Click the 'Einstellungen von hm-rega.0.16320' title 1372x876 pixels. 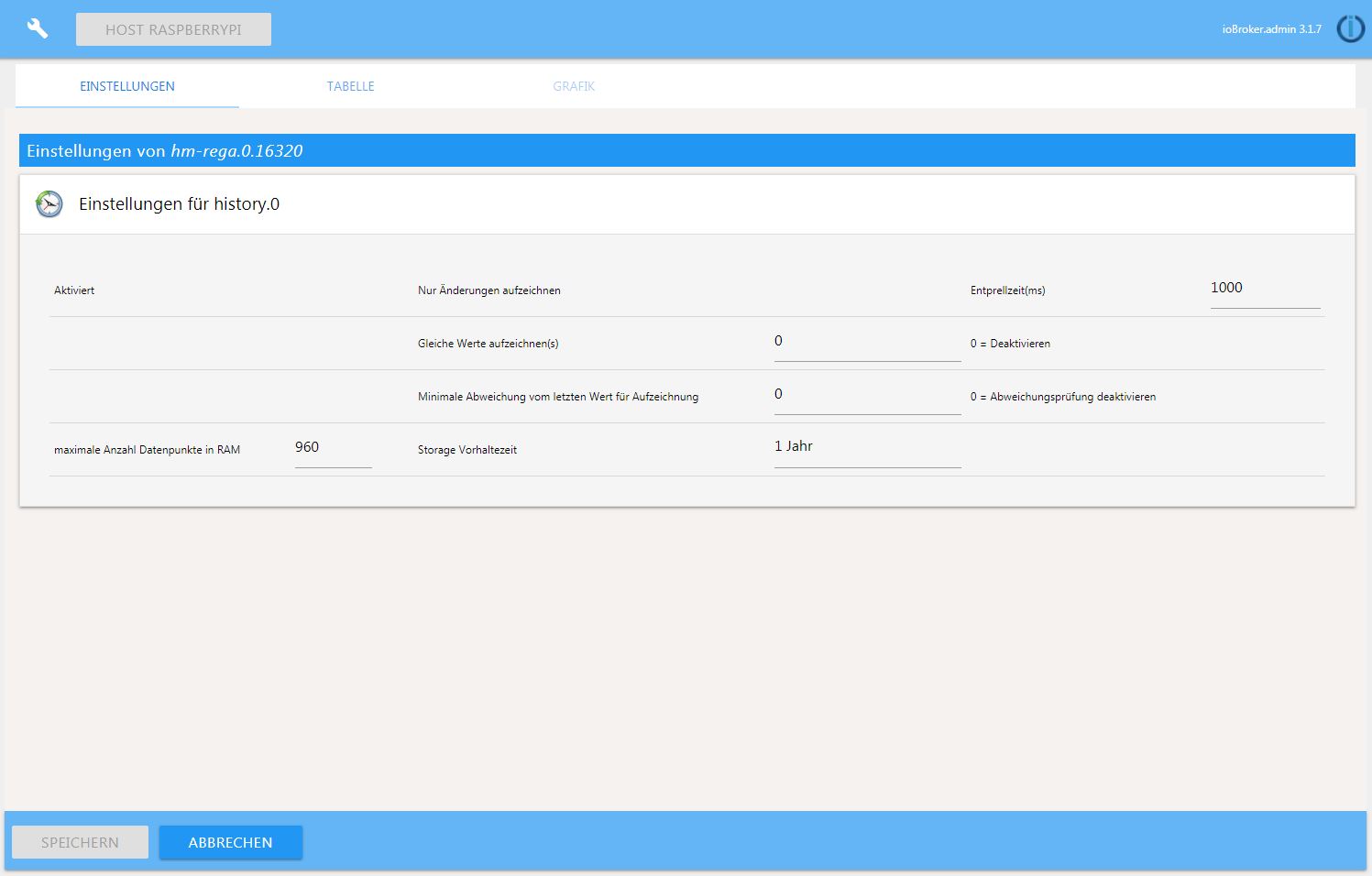pos(165,151)
